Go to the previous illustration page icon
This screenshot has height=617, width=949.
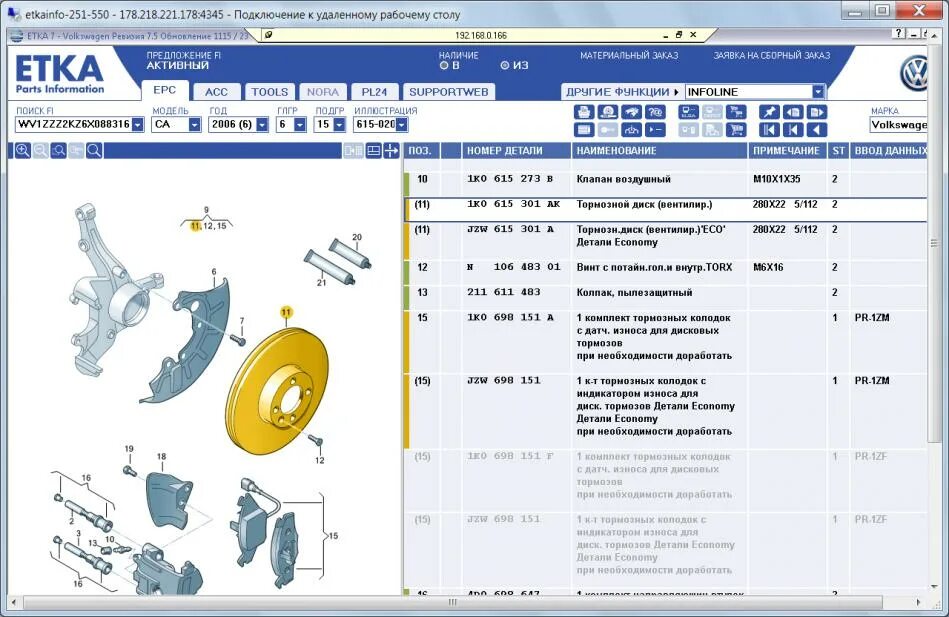793,112
